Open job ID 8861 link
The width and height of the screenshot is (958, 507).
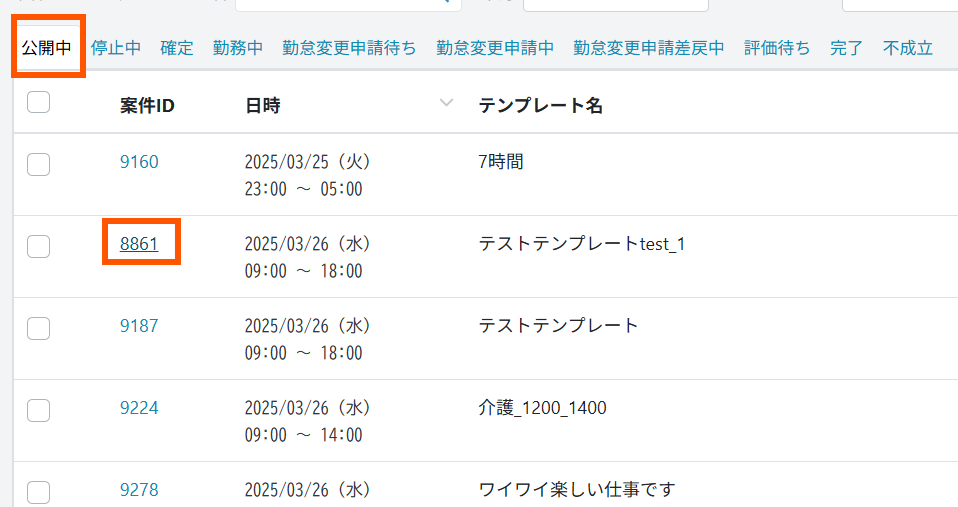(x=139, y=243)
